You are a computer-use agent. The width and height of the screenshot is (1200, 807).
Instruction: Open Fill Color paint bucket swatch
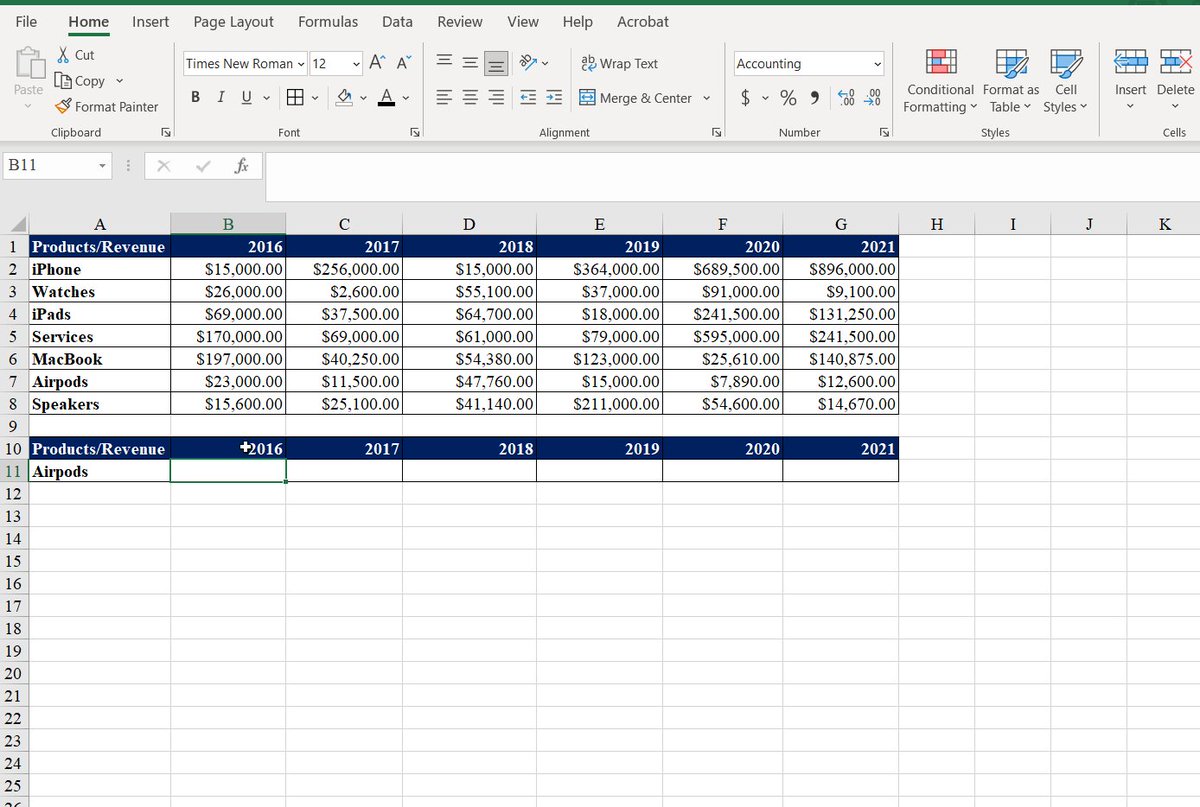pyautogui.click(x=342, y=98)
